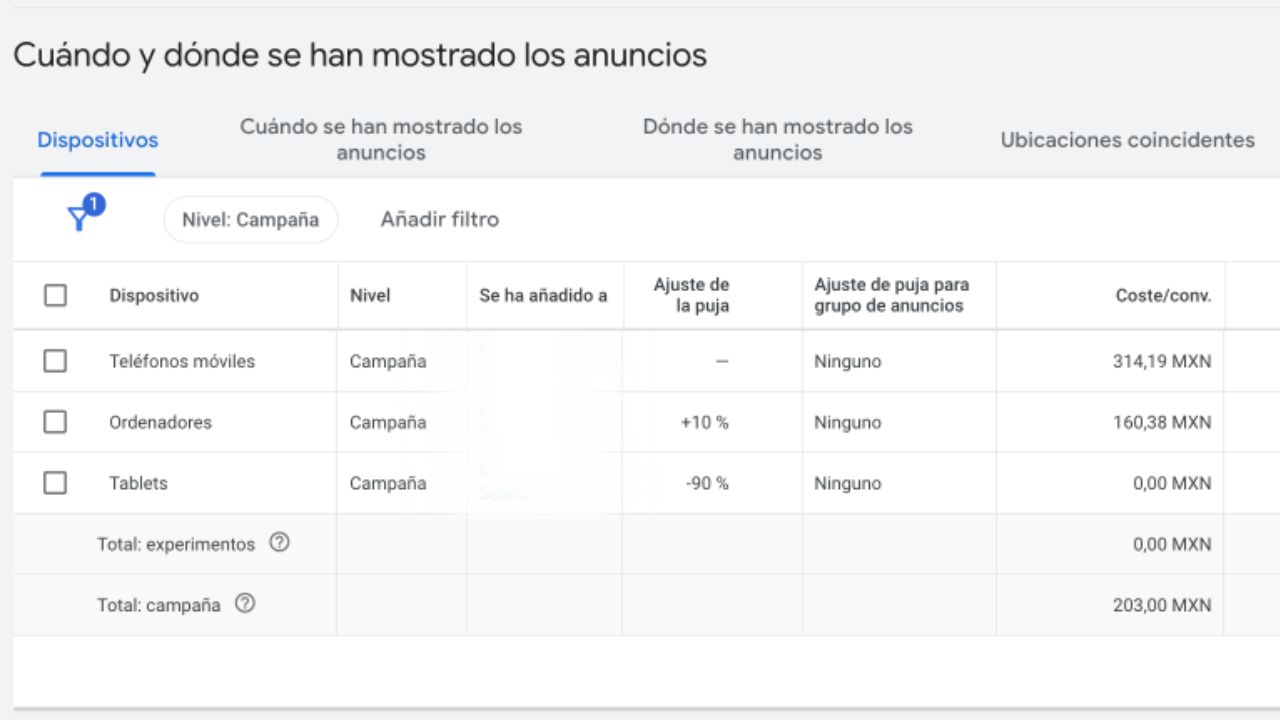1280x720 pixels.
Task: Click the Nivel column header
Action: [x=370, y=296]
